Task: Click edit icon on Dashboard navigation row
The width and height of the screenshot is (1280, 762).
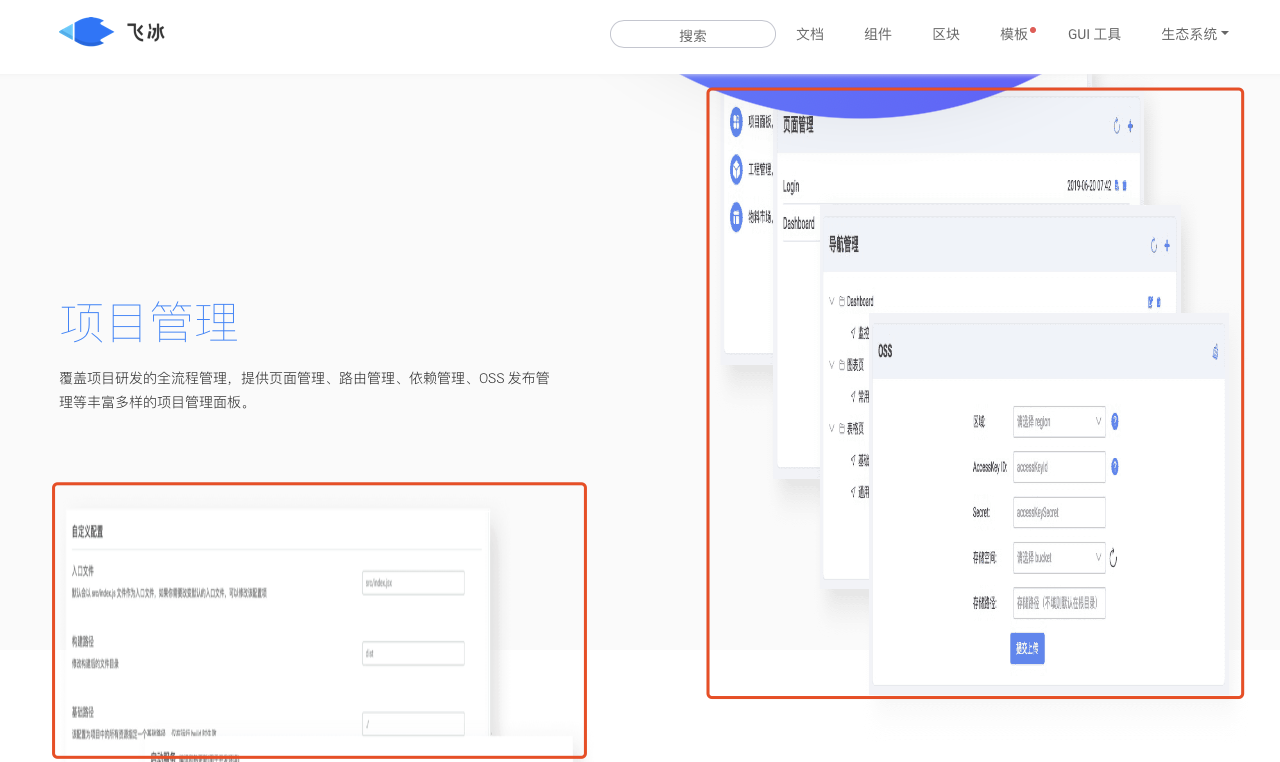Action: click(1150, 302)
